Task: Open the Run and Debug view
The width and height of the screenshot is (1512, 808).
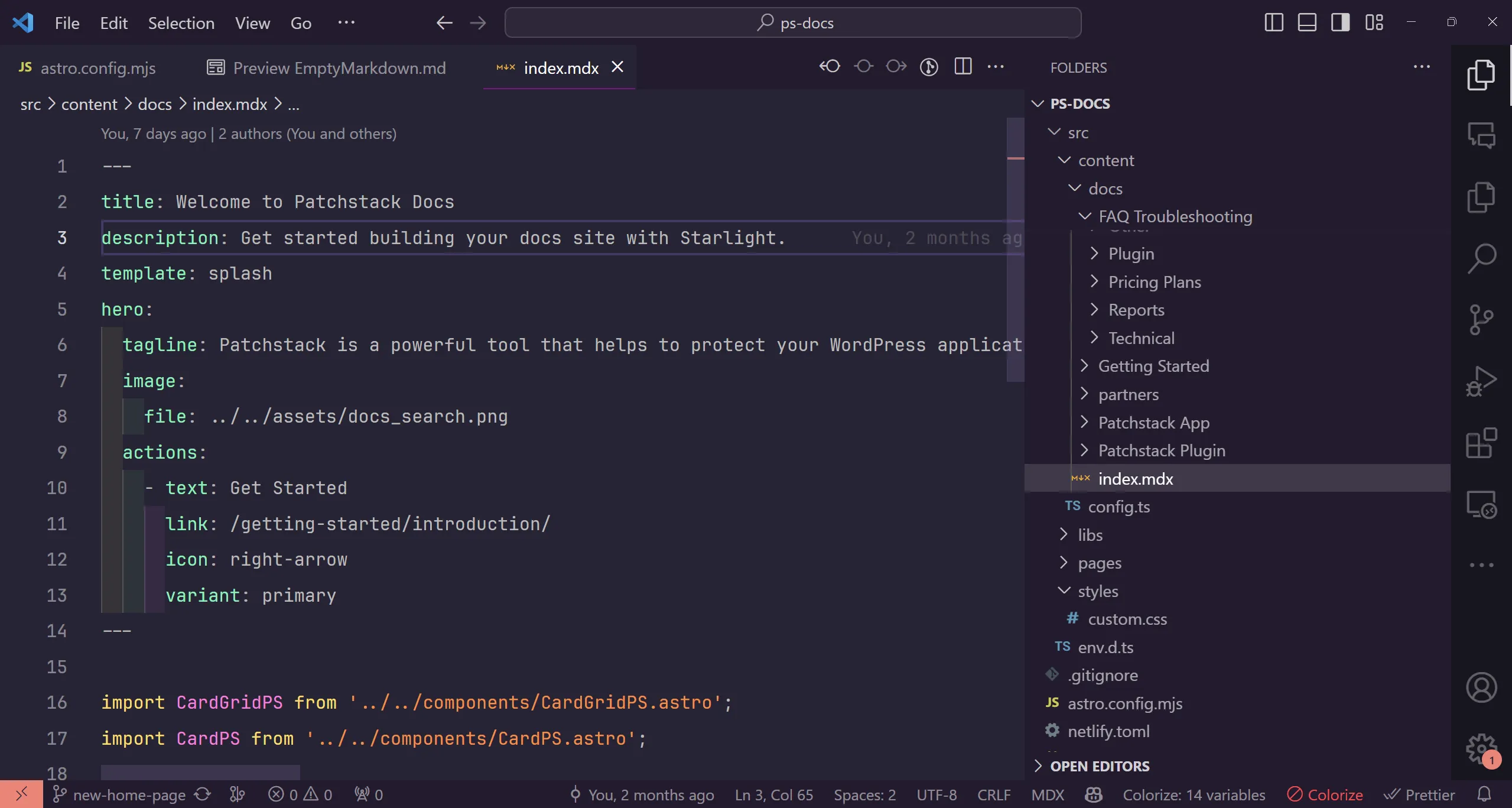Action: 1481,381
